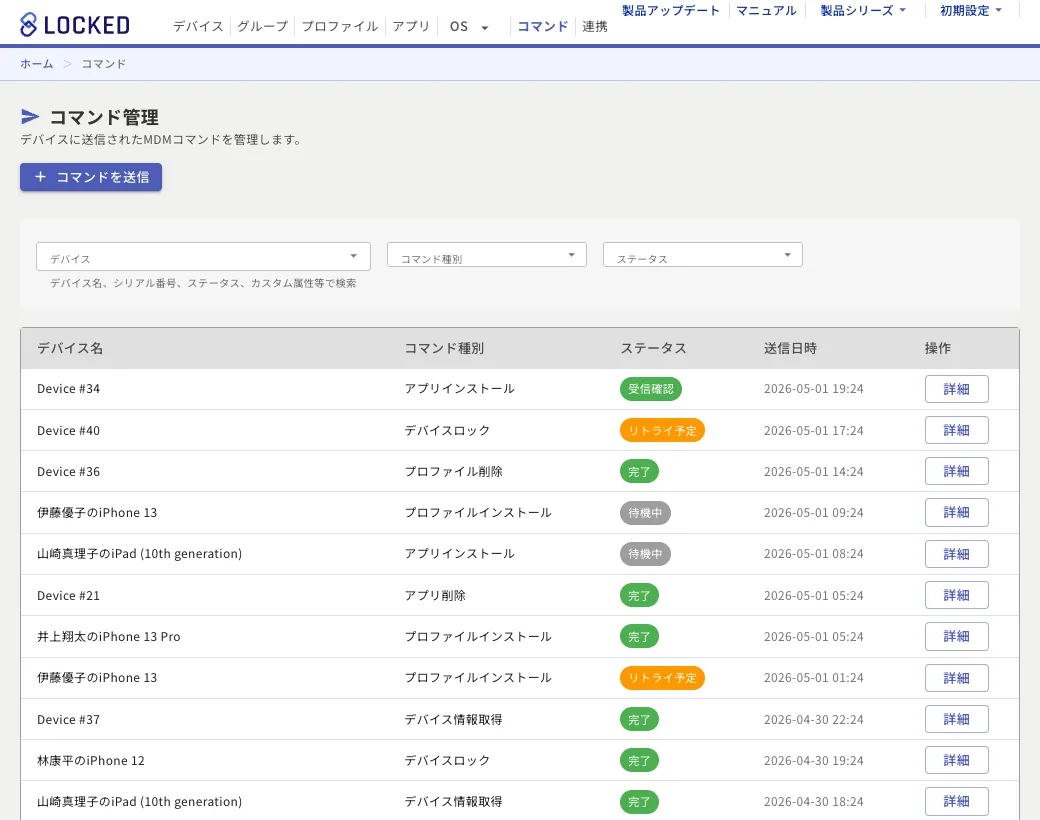Viewport: 1040px width, 820px height.
Task: Open the デバイス nav tab
Action: coord(198,27)
